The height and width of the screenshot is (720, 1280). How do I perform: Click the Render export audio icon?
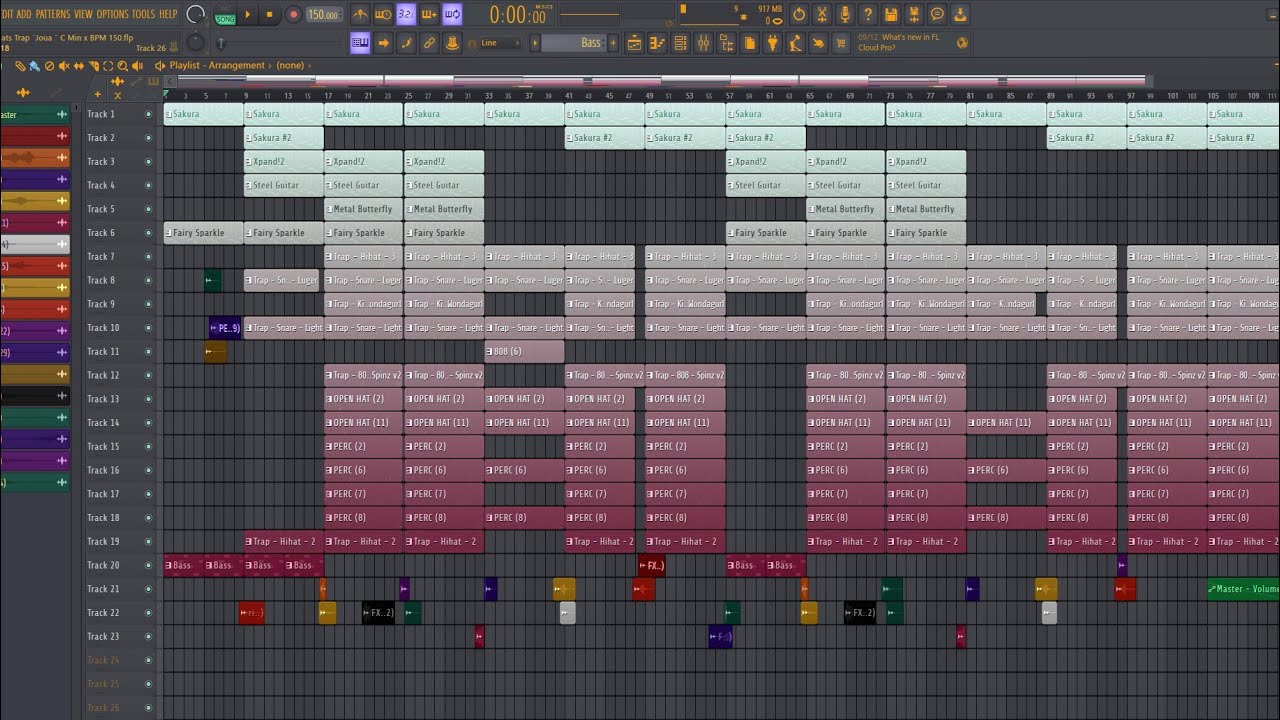914,14
